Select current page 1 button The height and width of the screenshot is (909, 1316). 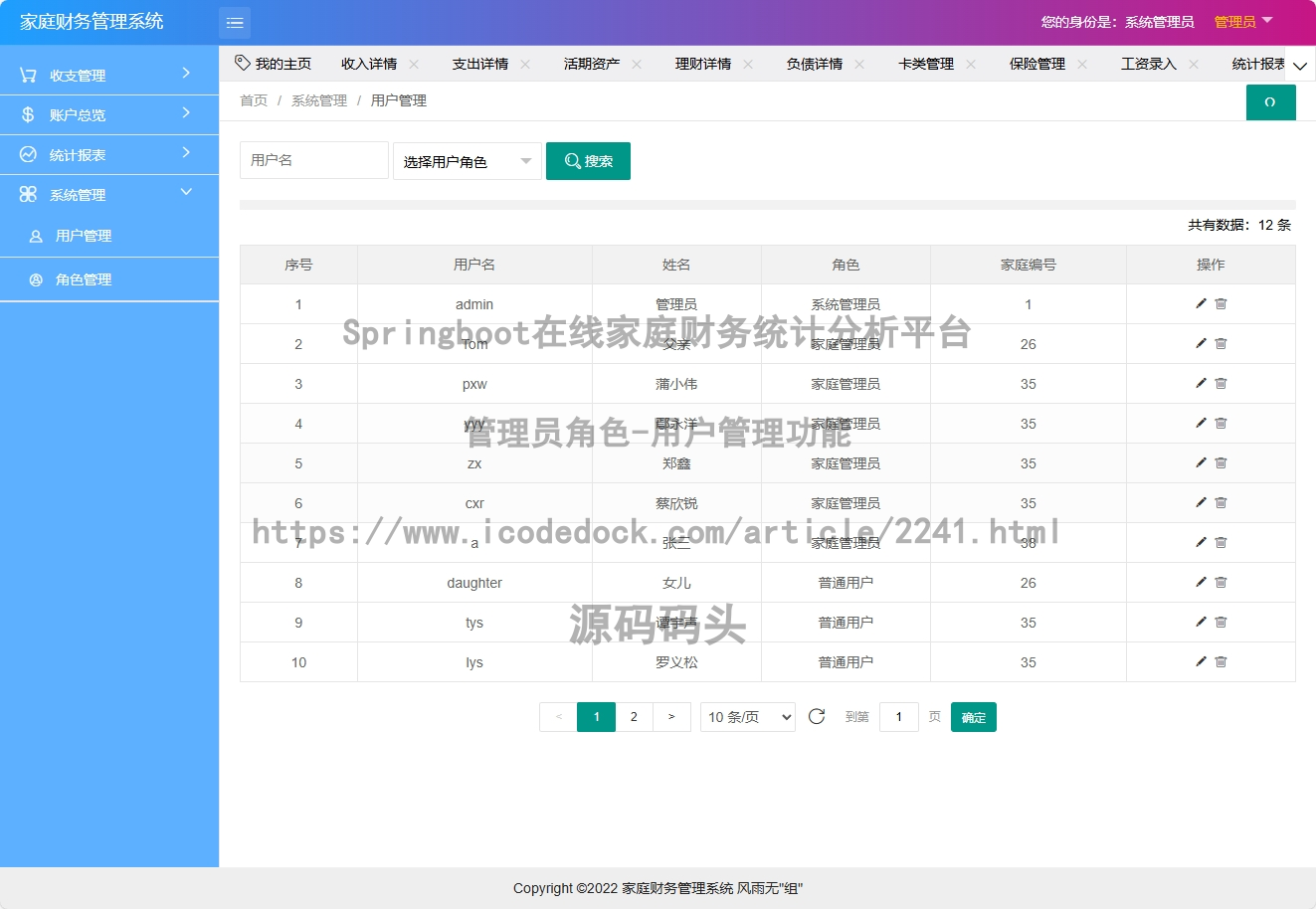(x=596, y=716)
